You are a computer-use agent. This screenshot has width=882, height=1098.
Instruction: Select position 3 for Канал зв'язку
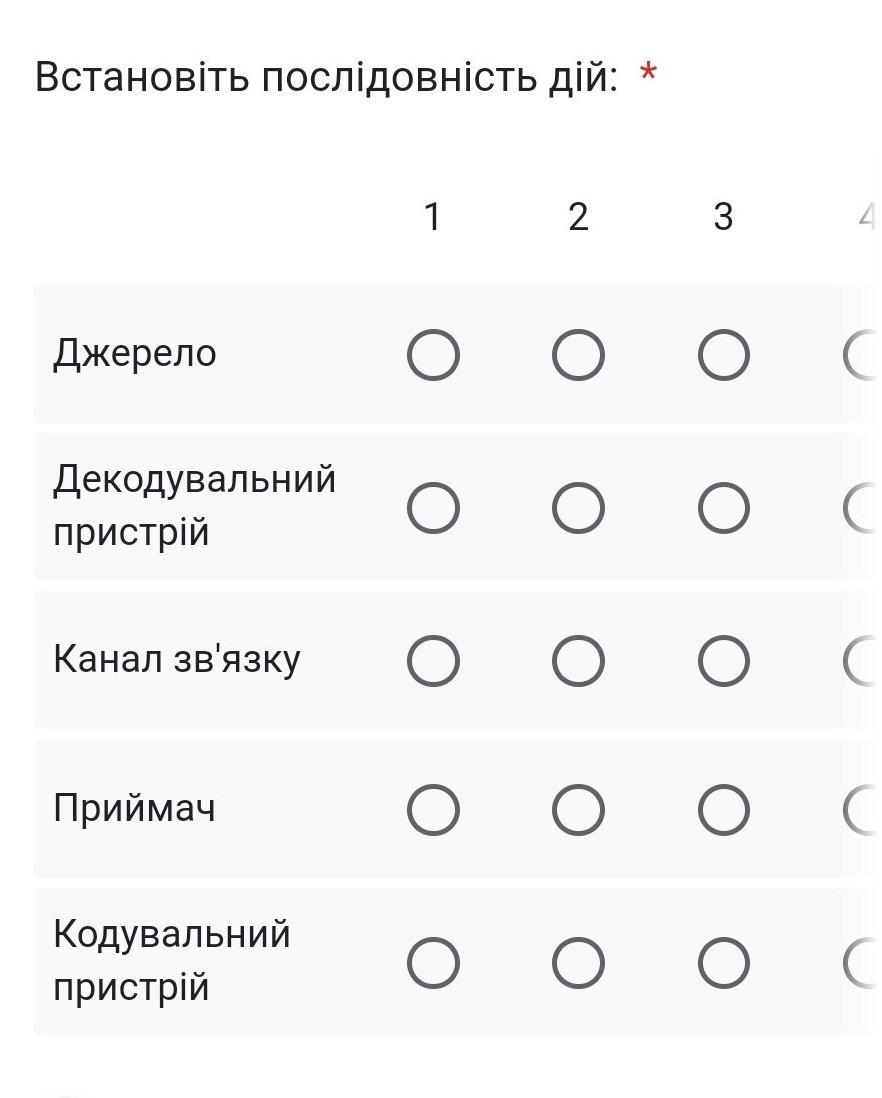[723, 661]
